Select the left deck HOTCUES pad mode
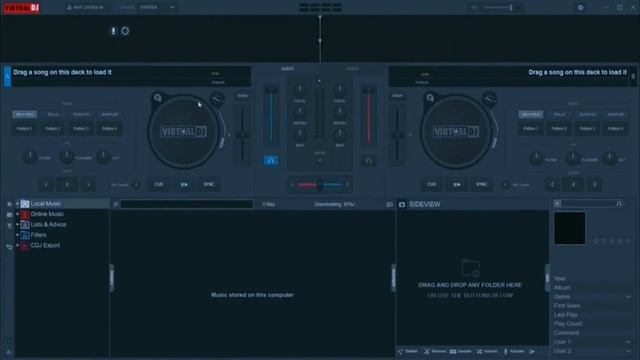The image size is (640, 360). tap(24, 115)
